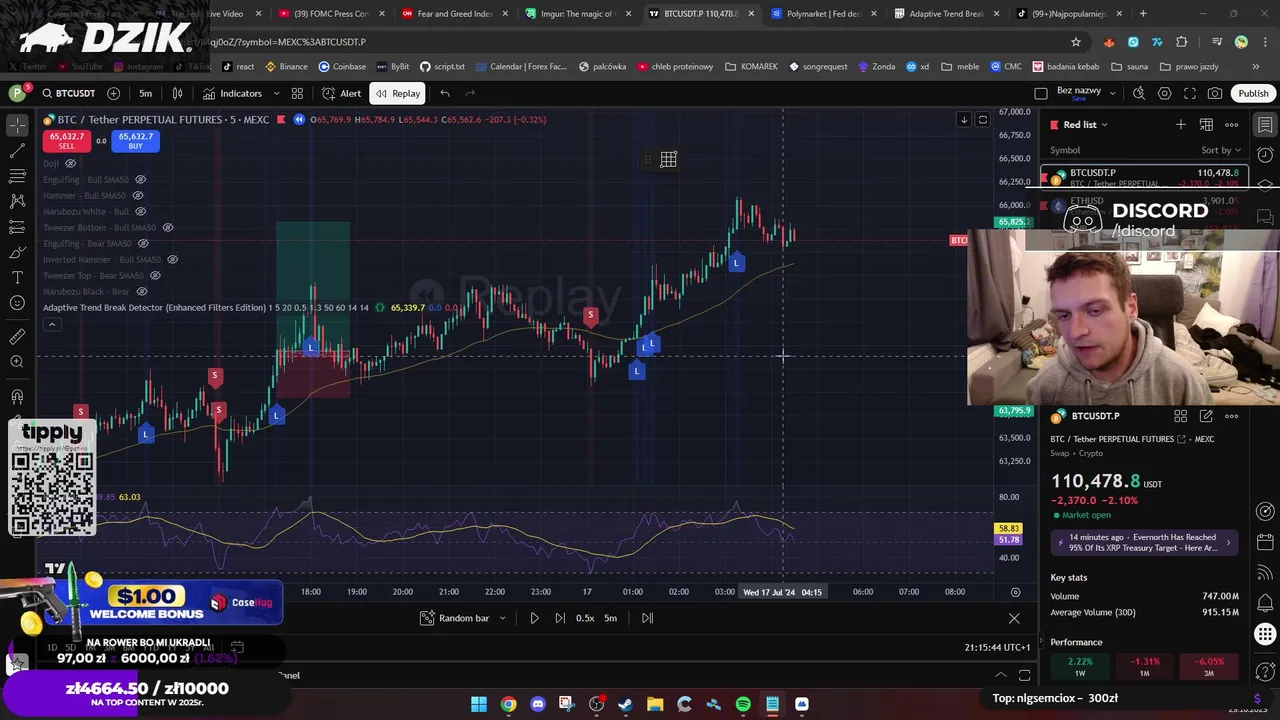Show the Inverted Hammer - Bull SMA50 indicator

click(x=172, y=259)
